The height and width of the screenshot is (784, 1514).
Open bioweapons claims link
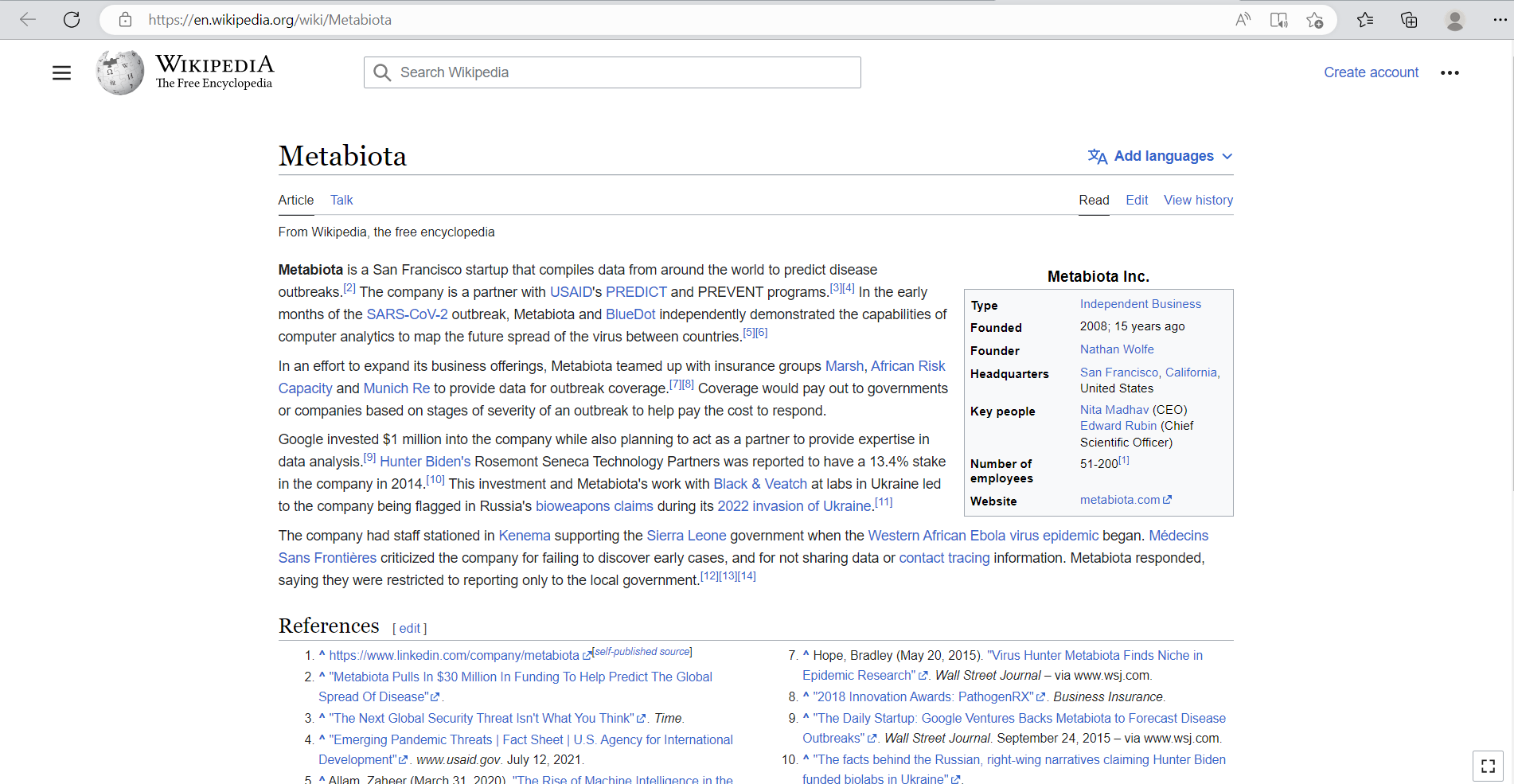(595, 506)
